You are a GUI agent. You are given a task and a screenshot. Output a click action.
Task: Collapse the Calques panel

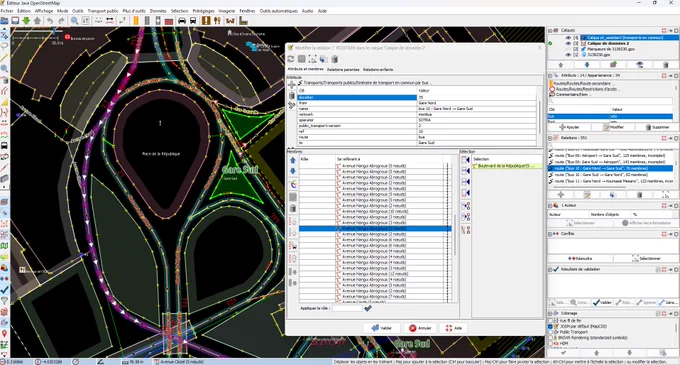point(550,30)
